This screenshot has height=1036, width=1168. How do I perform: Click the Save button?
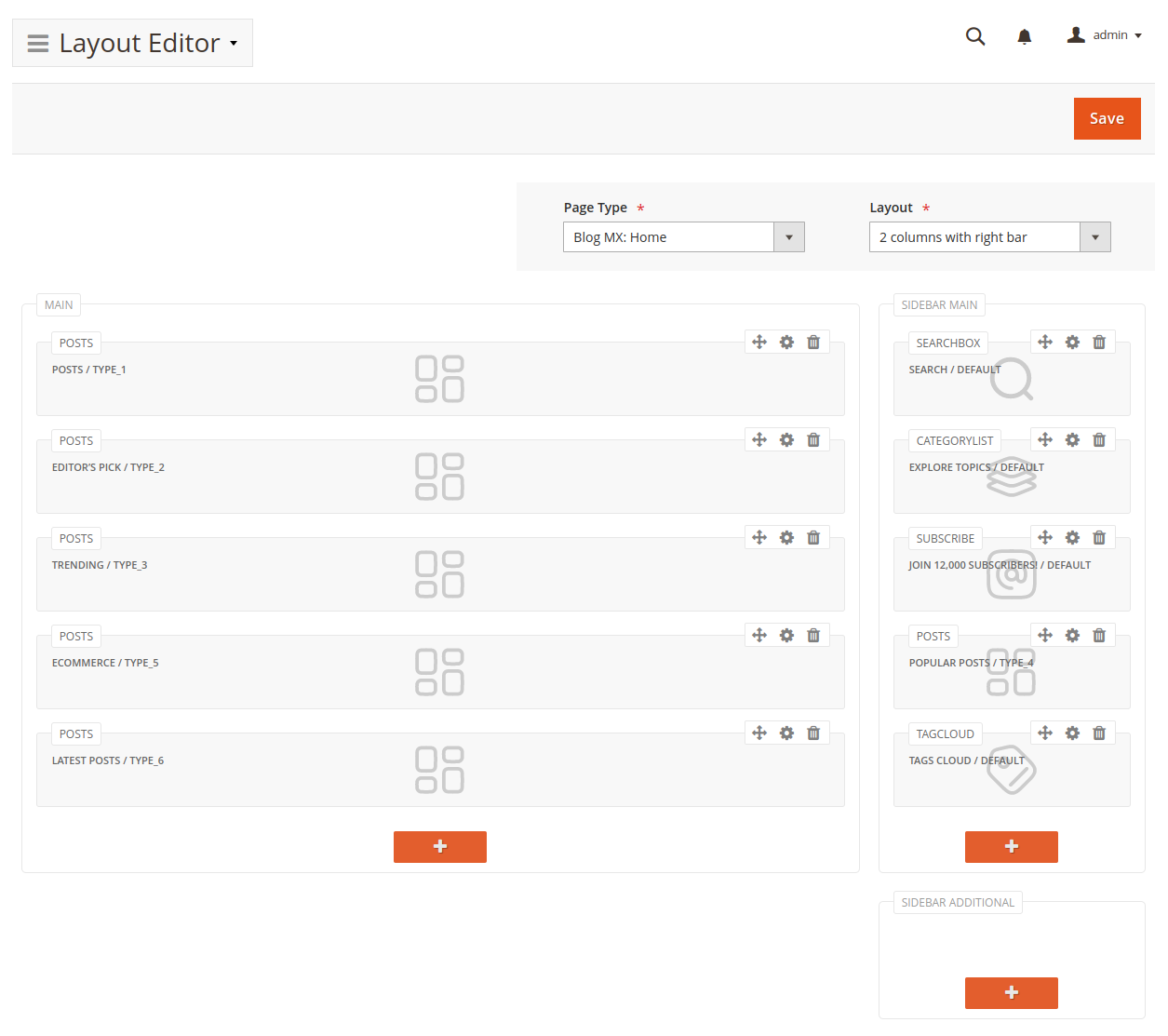[1107, 119]
